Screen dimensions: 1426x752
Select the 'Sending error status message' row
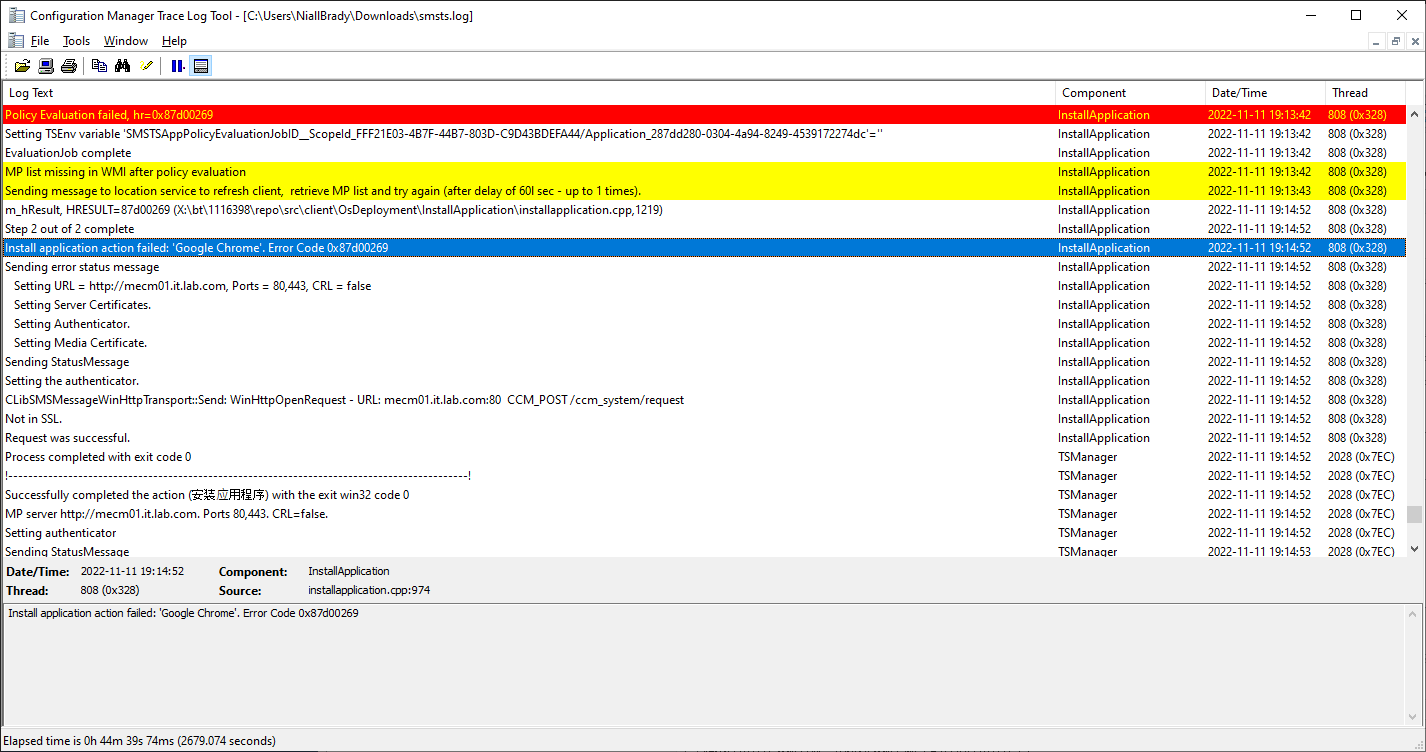(x=704, y=267)
